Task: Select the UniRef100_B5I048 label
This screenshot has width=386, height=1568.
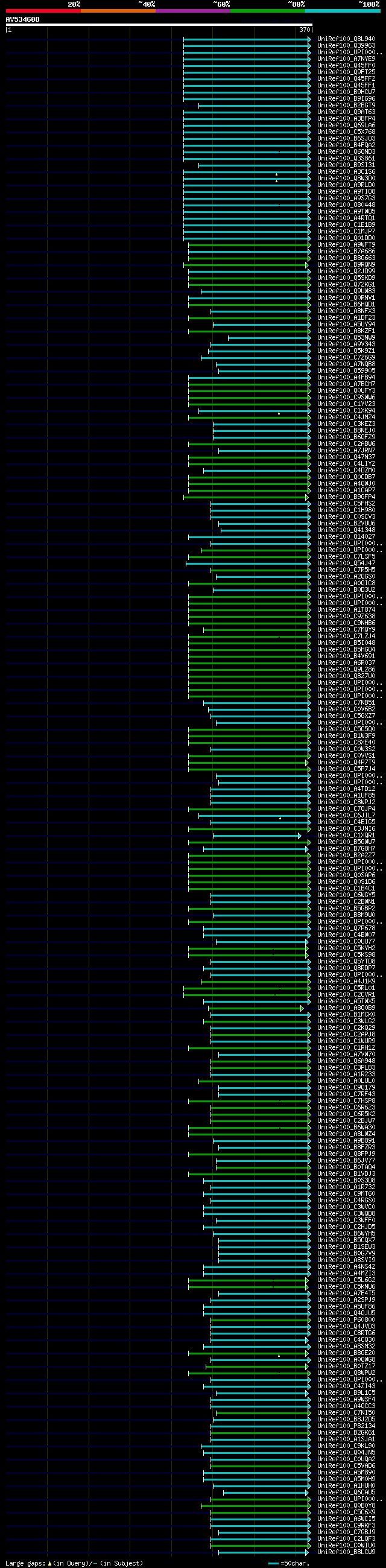Action: tap(346, 643)
